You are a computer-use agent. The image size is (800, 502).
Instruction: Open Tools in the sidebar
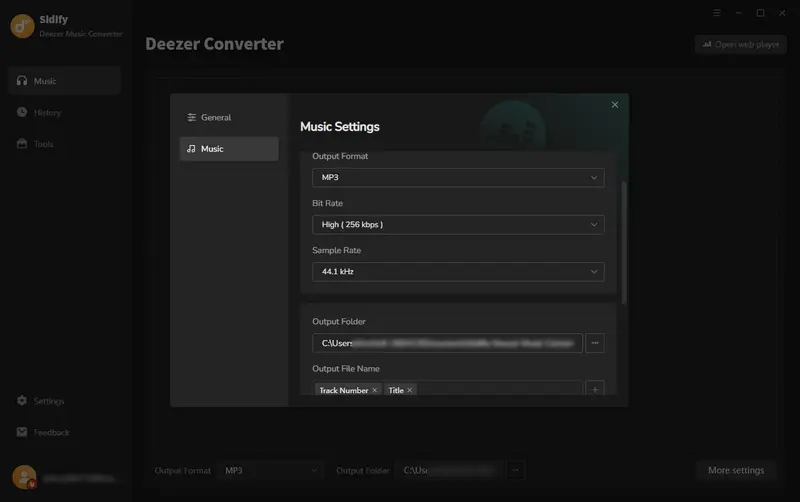(x=64, y=144)
